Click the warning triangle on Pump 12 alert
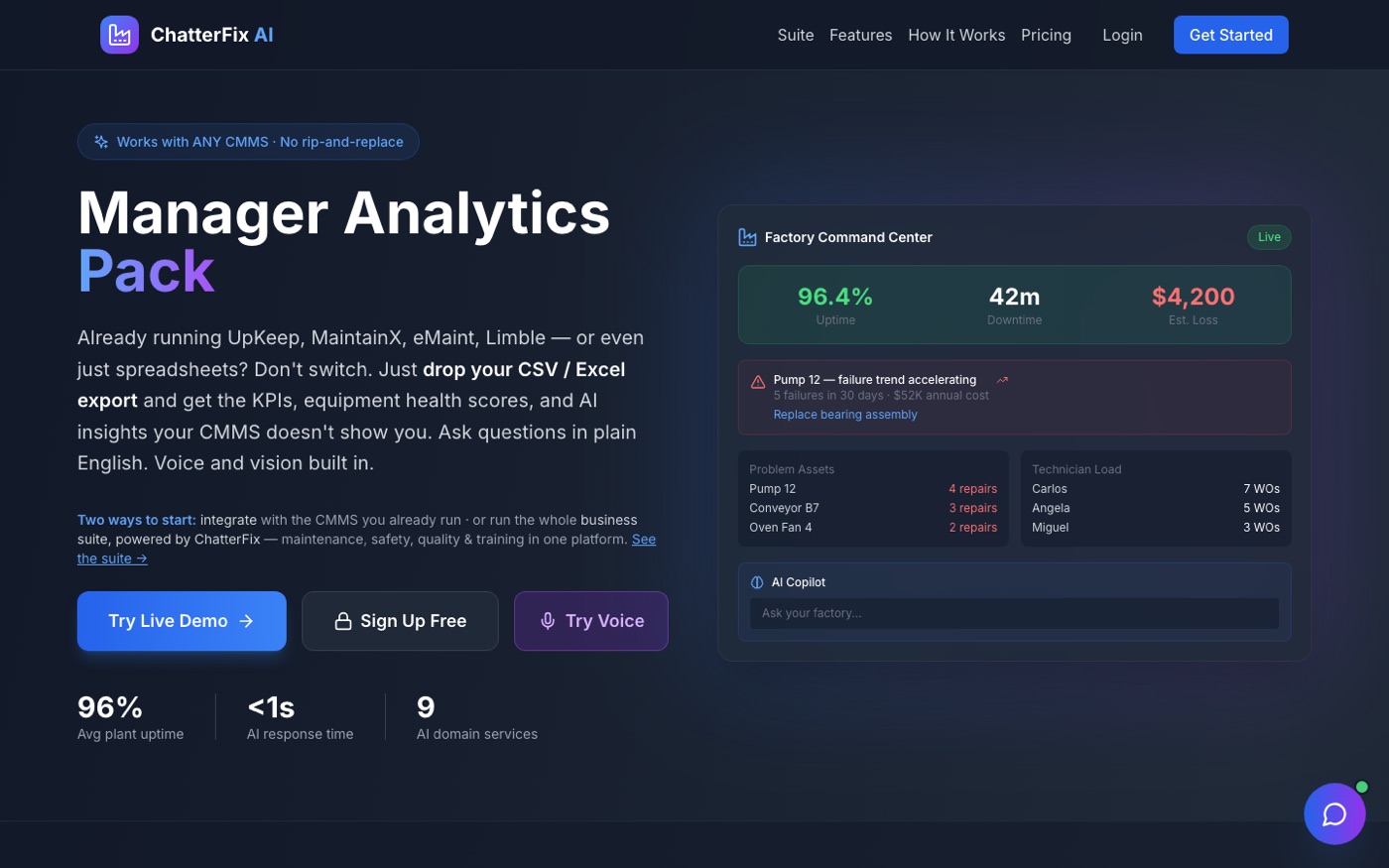This screenshot has height=868, width=1389. (x=758, y=381)
